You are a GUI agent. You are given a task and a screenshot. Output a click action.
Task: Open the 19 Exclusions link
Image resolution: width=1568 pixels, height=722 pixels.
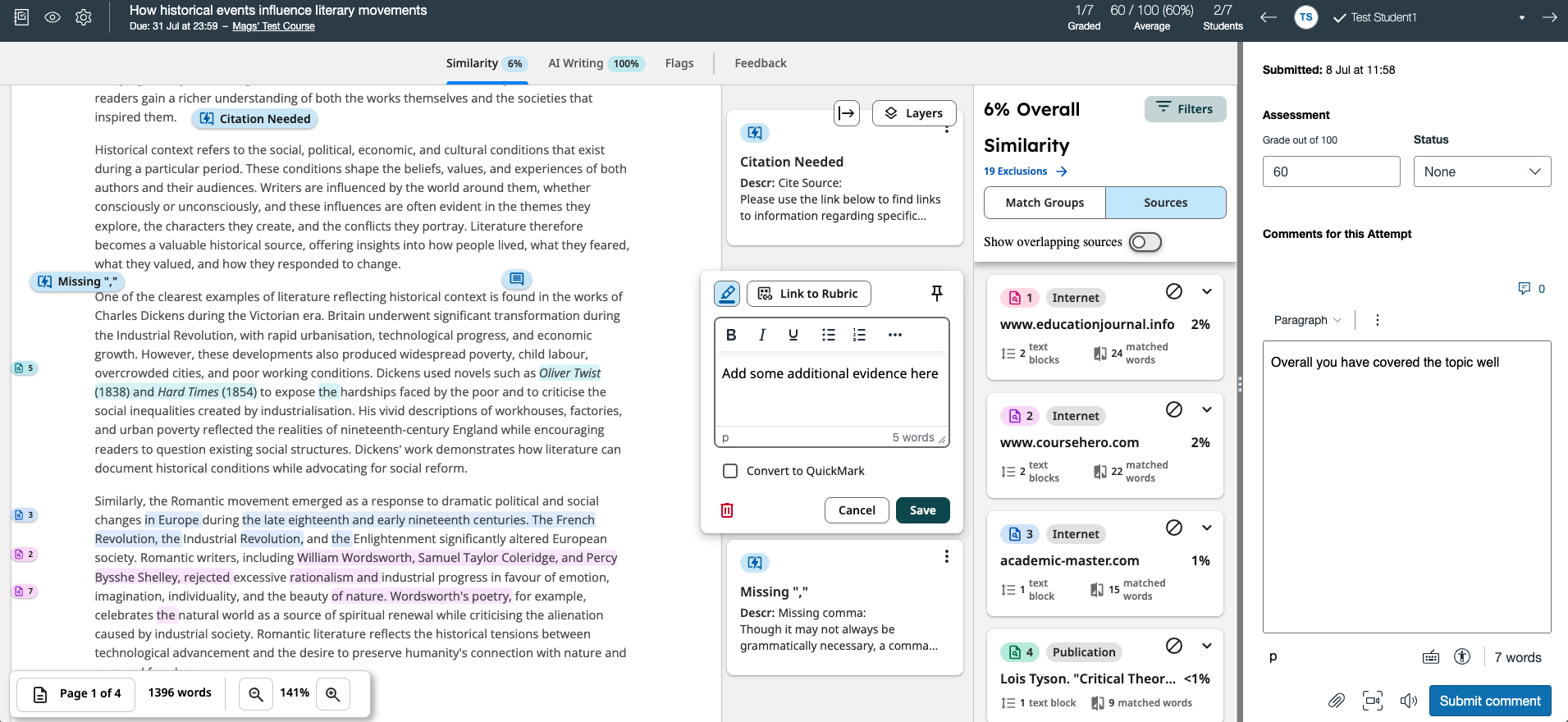point(1025,171)
